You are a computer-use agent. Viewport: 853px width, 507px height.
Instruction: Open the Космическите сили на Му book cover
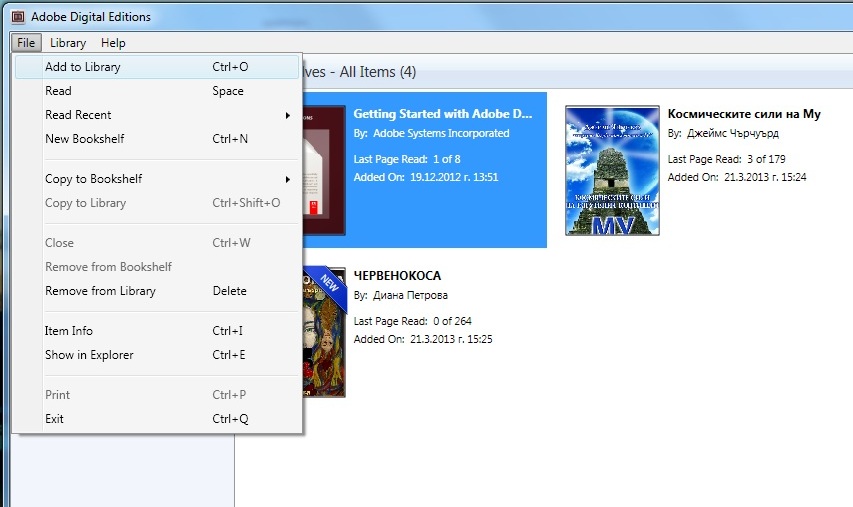(612, 170)
